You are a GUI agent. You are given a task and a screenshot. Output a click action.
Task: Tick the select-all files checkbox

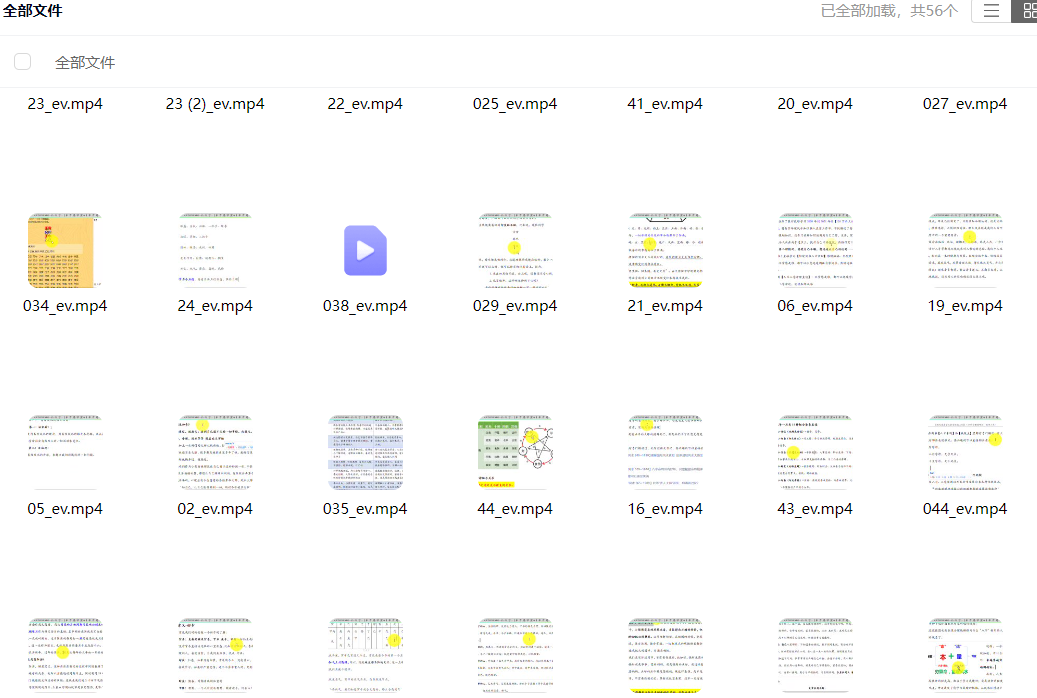22,62
